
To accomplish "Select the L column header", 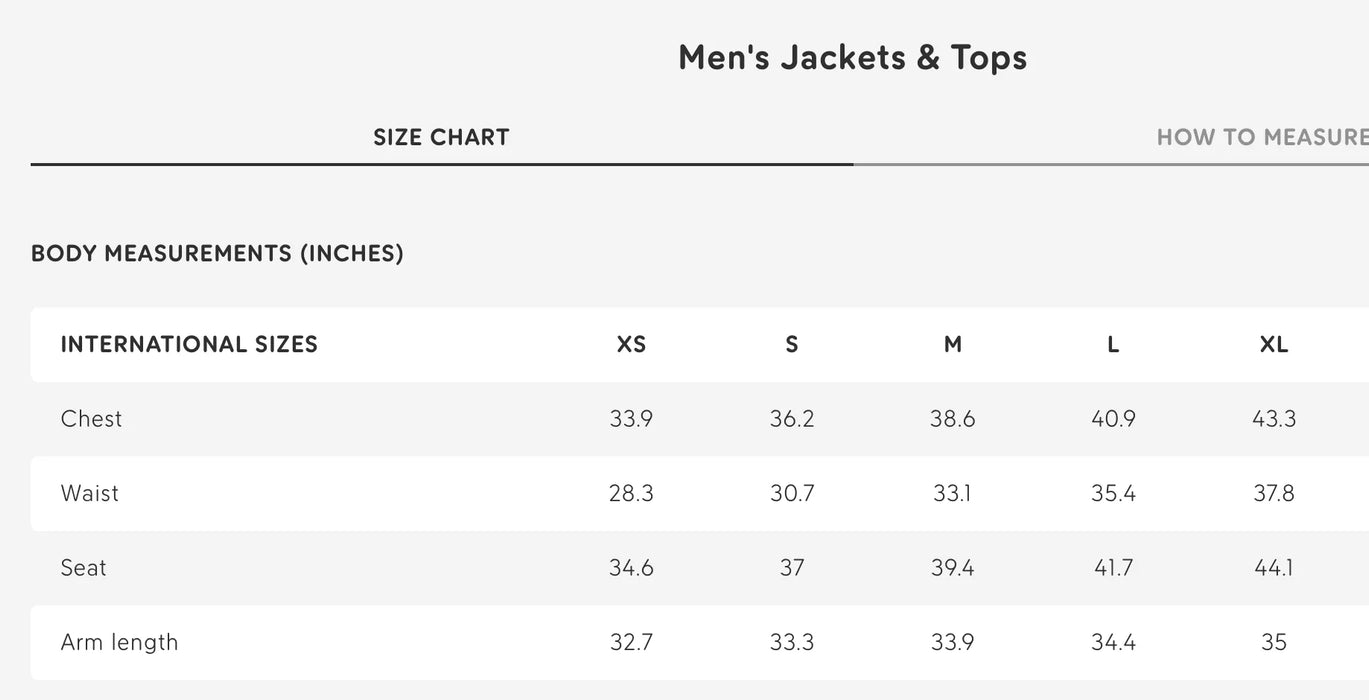I will tap(1112, 344).
